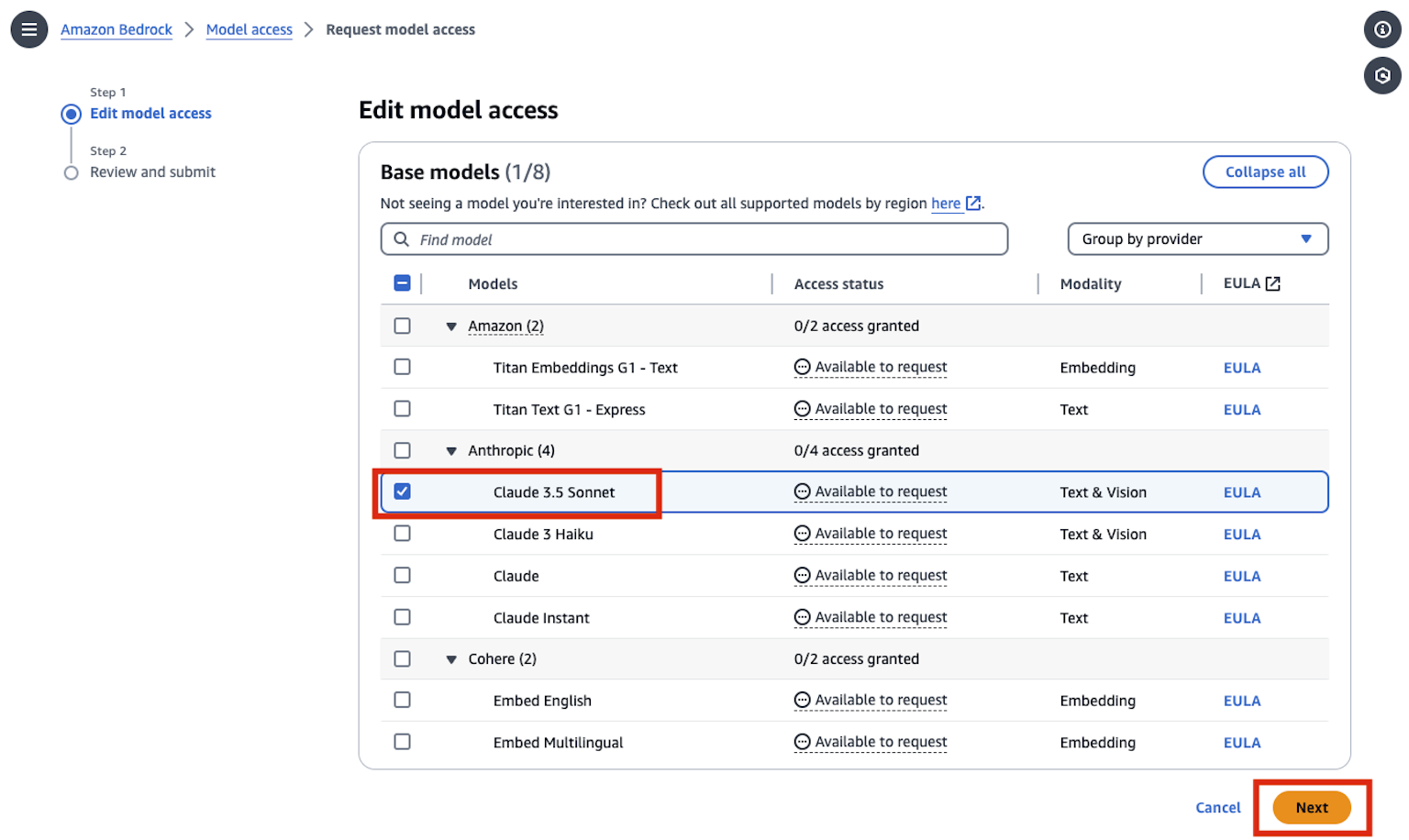This screenshot has height=840, width=1409.
Task: Click the Collapse all button
Action: (x=1265, y=172)
